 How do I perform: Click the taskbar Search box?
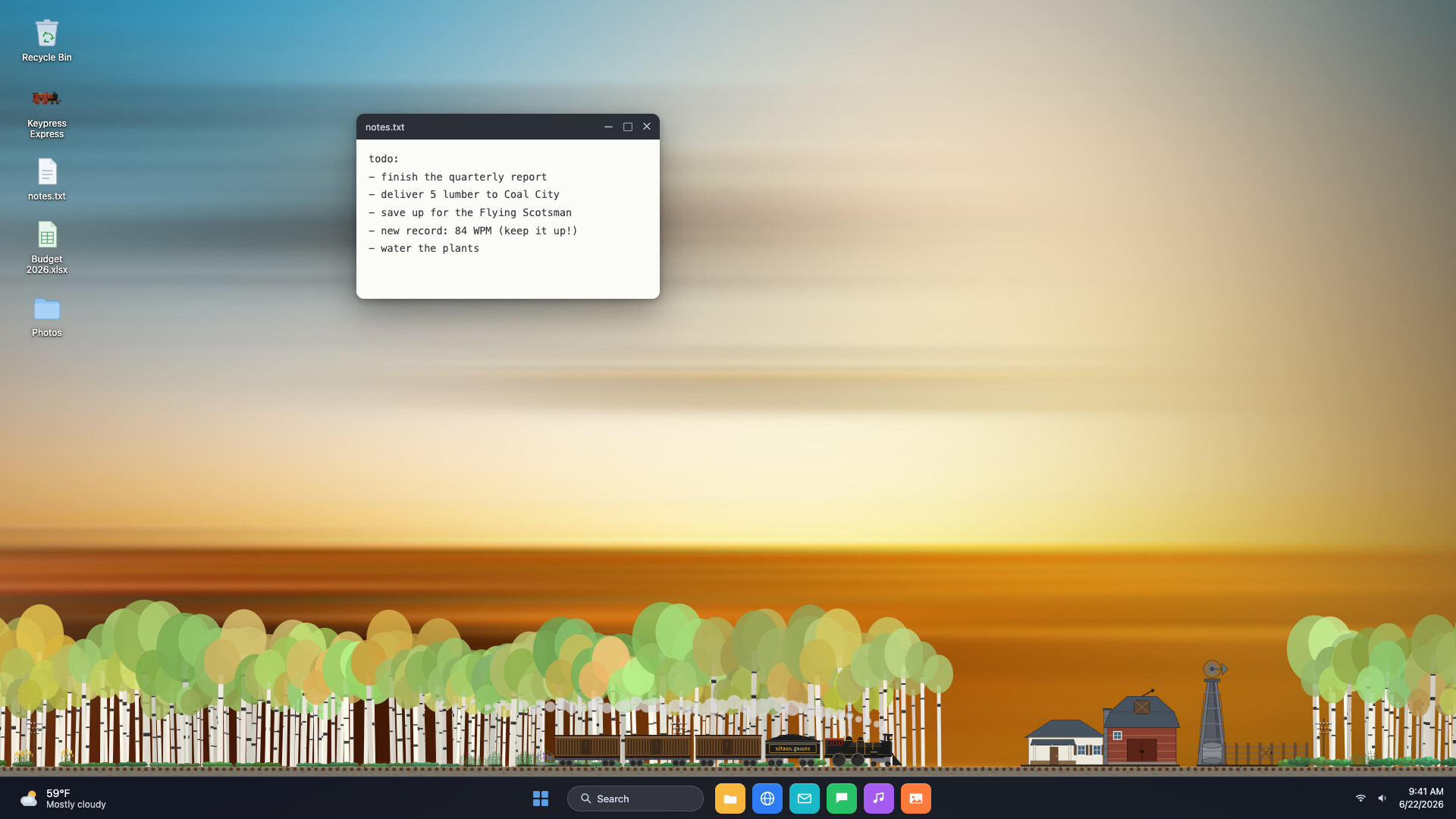(635, 799)
